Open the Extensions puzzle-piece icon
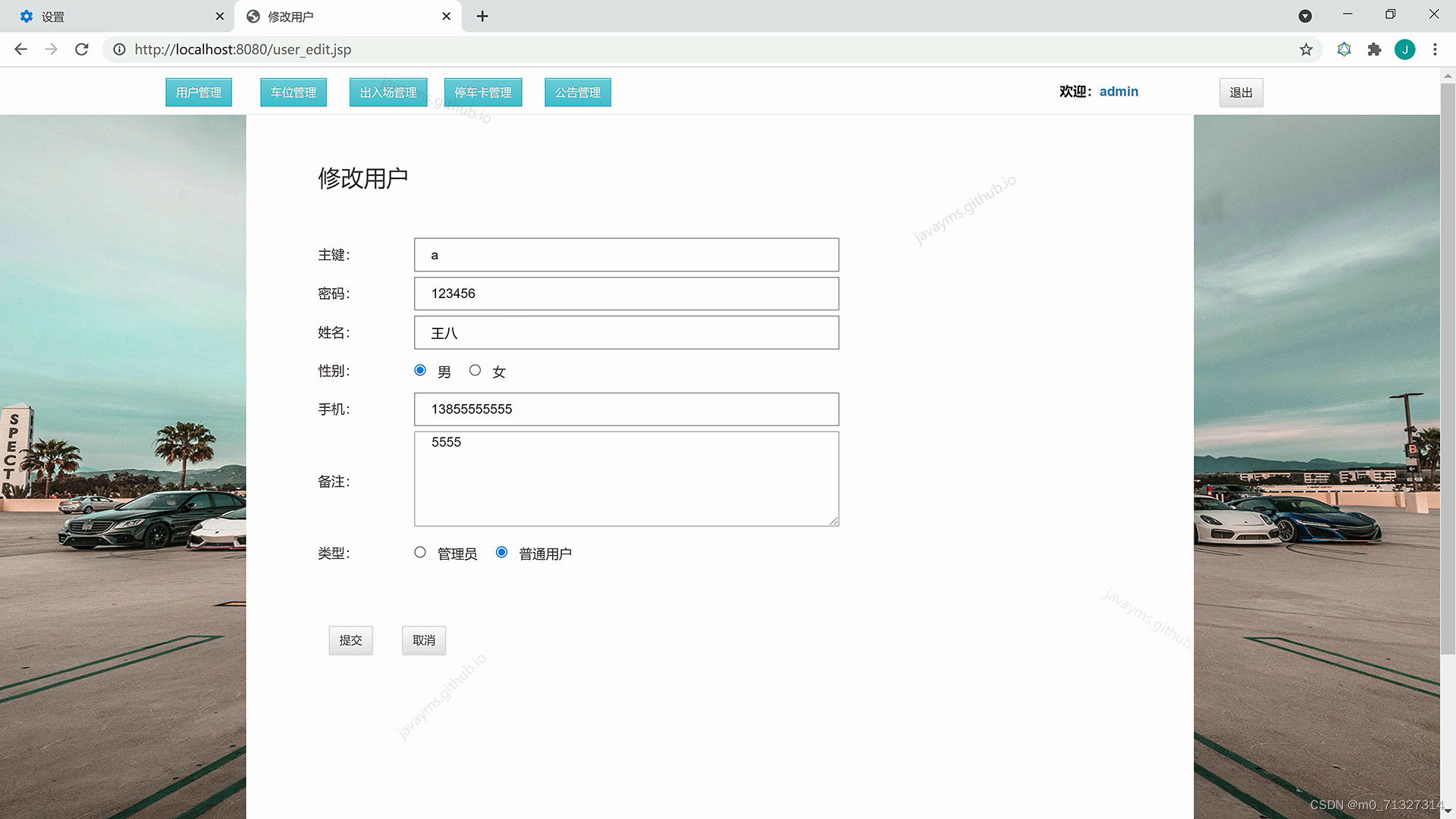This screenshot has width=1456, height=819. coord(1374,49)
